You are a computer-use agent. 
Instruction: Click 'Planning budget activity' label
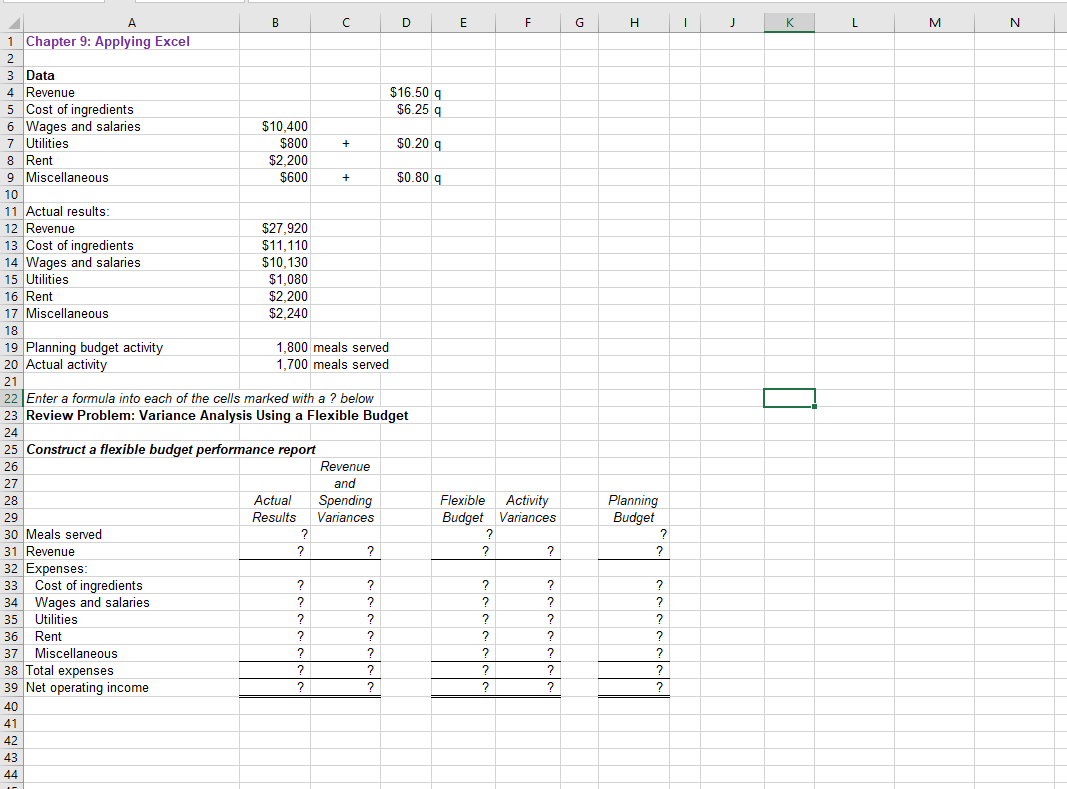click(95, 348)
